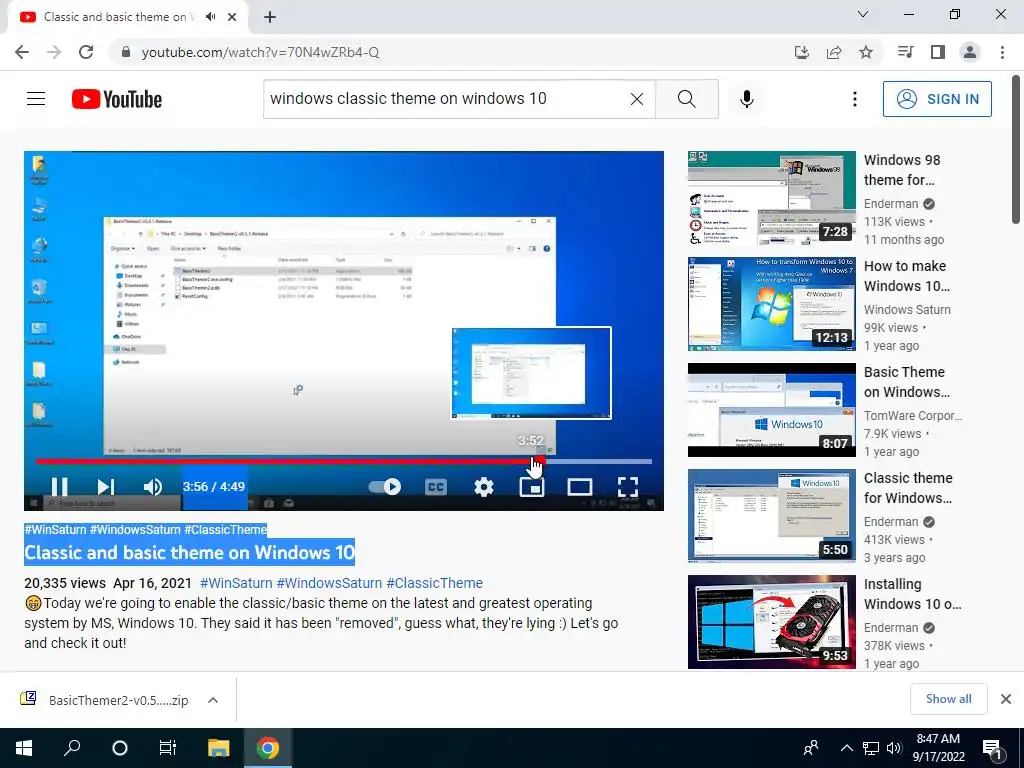The image size is (1024, 768).
Task: Open Installing Windows 10 video thumbnail
Action: tap(771, 622)
